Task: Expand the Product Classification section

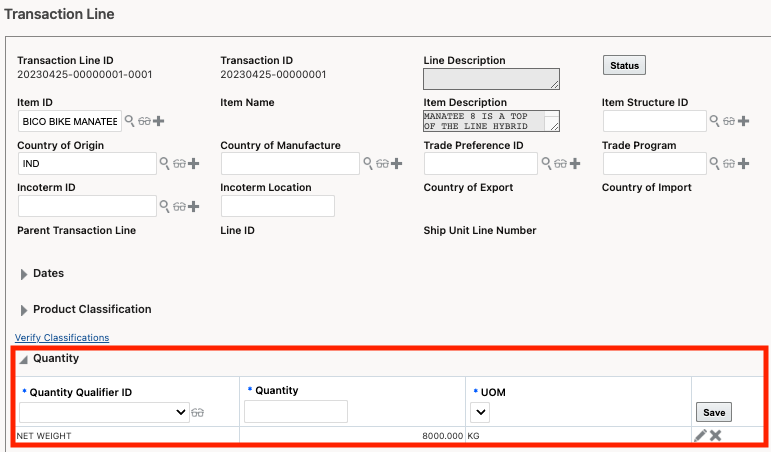Action: pyautogui.click(x=24, y=310)
